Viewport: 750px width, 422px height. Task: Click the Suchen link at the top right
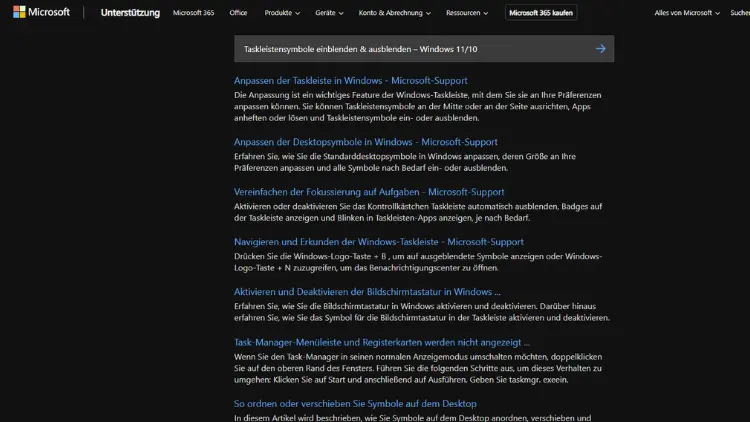tap(740, 13)
